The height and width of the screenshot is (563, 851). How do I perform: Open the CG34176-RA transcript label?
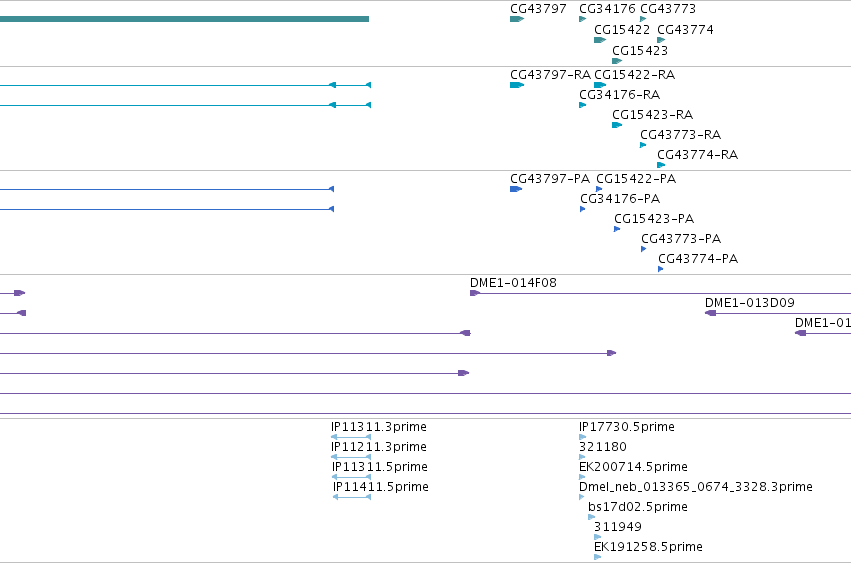(619, 94)
